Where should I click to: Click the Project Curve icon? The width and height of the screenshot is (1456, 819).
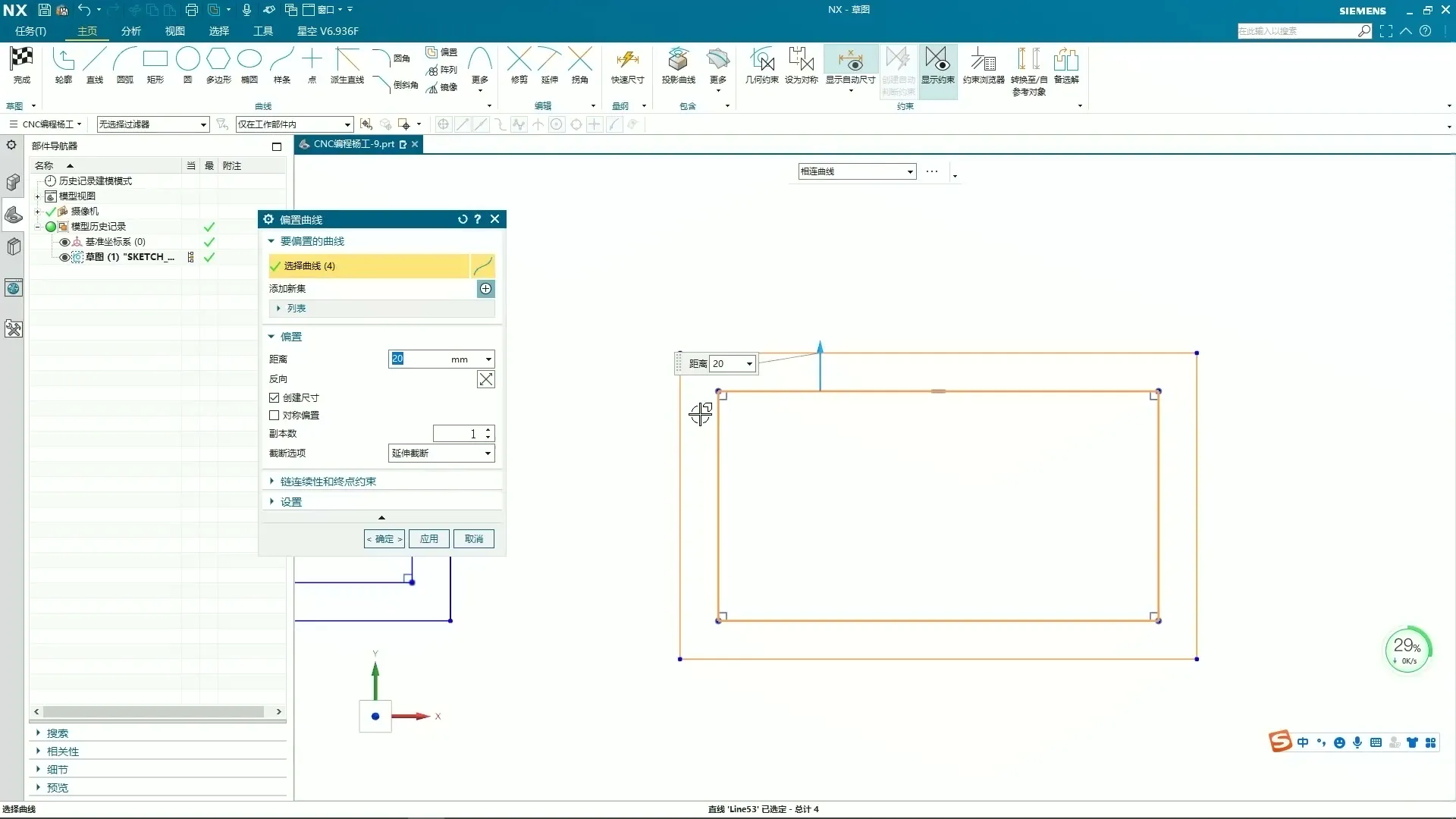(x=678, y=59)
